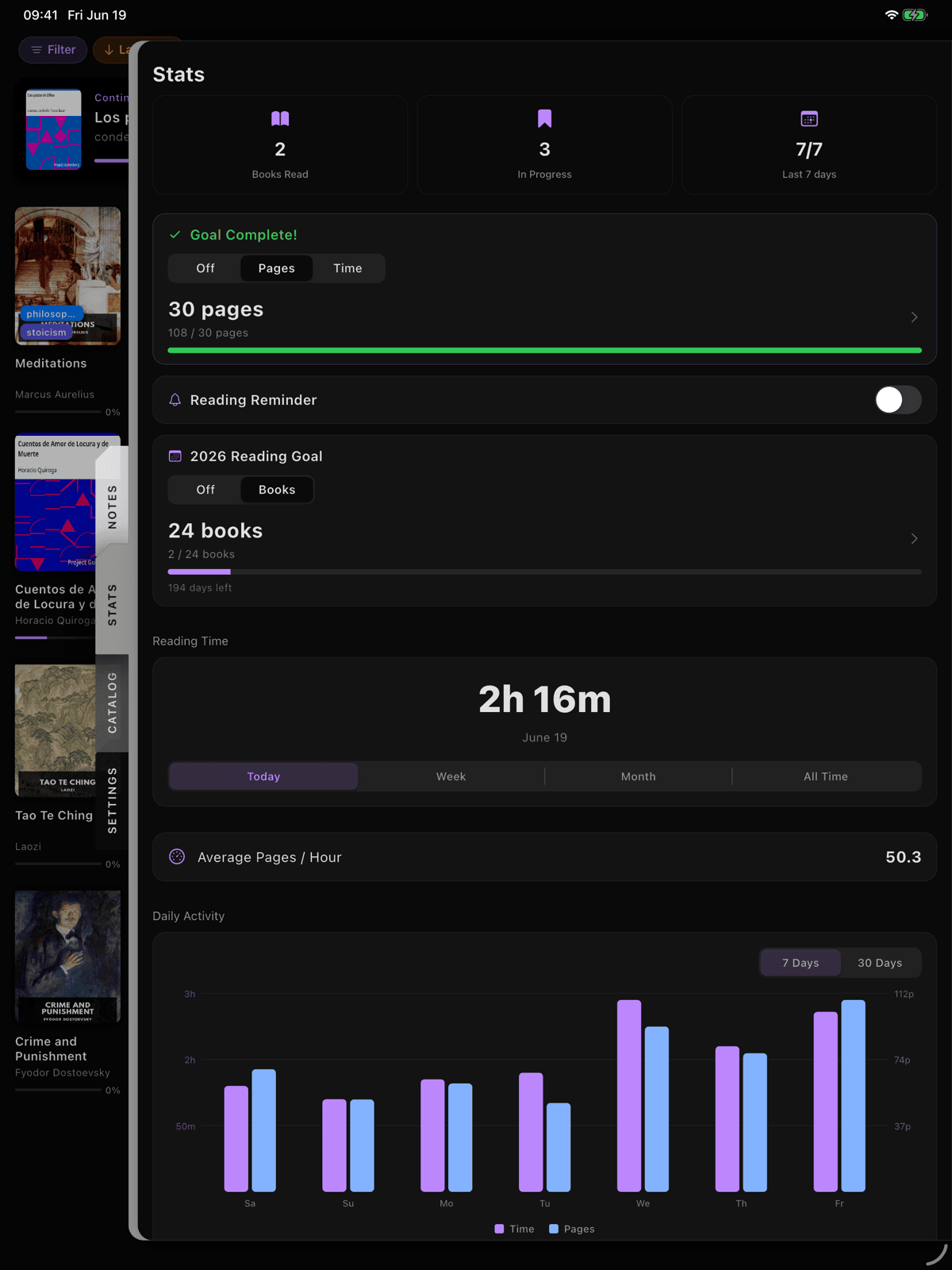Click the 2h 16m reading time value
The width and height of the screenshot is (952, 1270).
(544, 699)
